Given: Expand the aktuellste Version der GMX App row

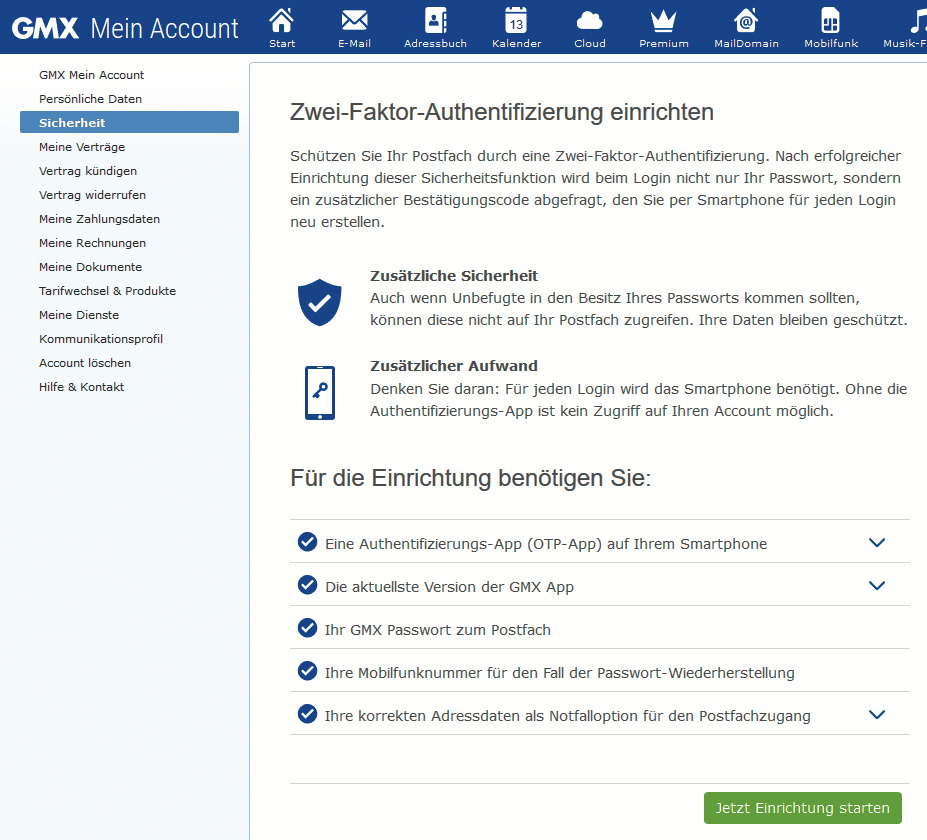Looking at the screenshot, I should [877, 586].
